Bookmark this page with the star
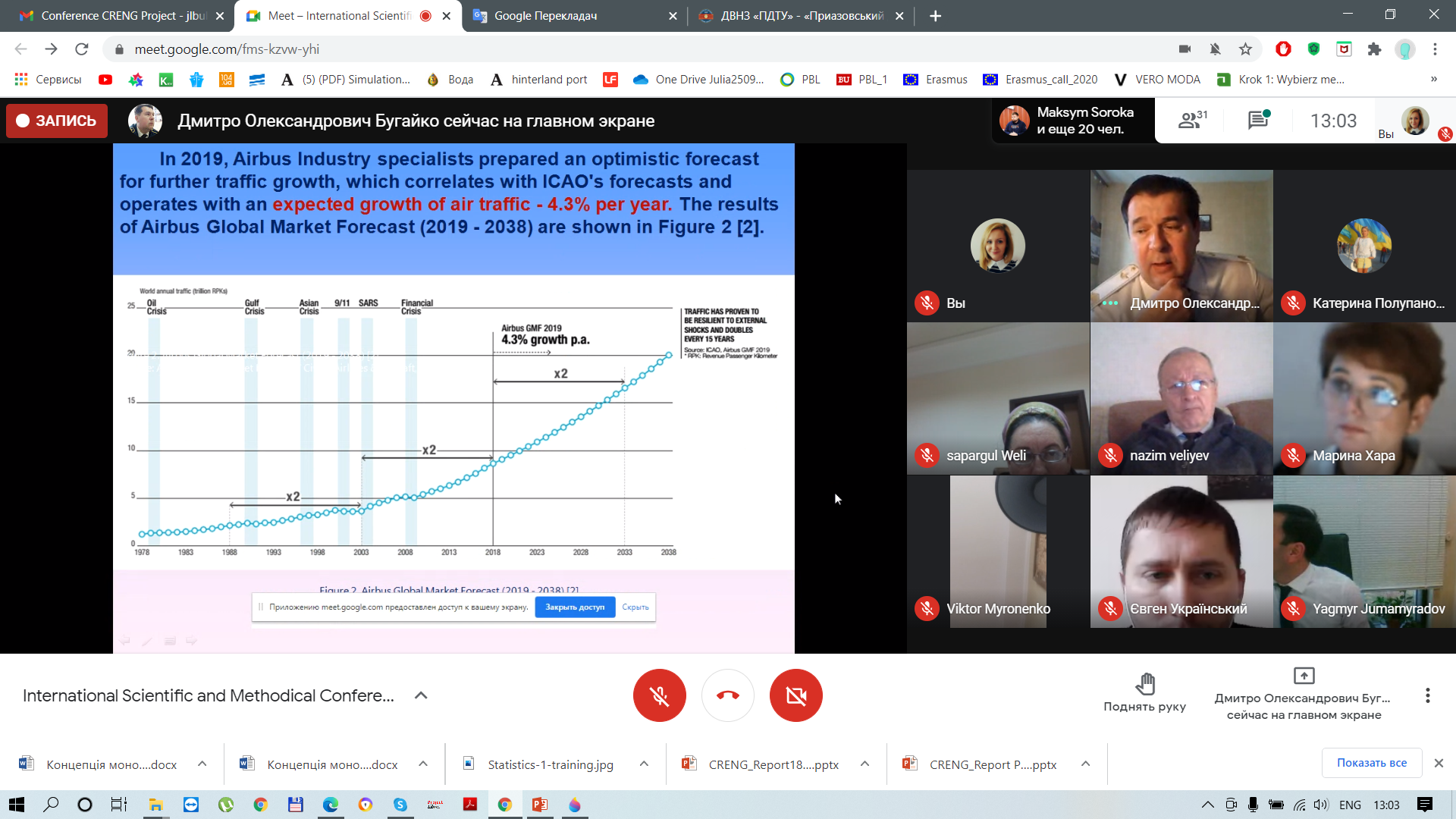The height and width of the screenshot is (819, 1456). pos(1245,49)
